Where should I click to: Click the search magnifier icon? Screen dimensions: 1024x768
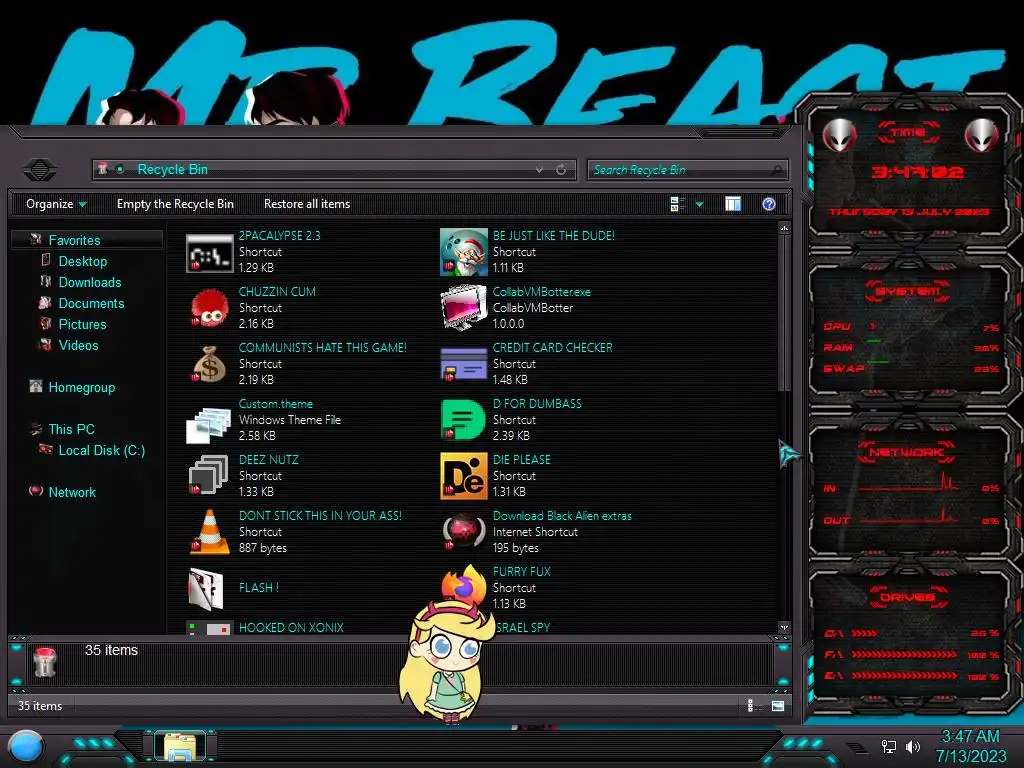[776, 170]
